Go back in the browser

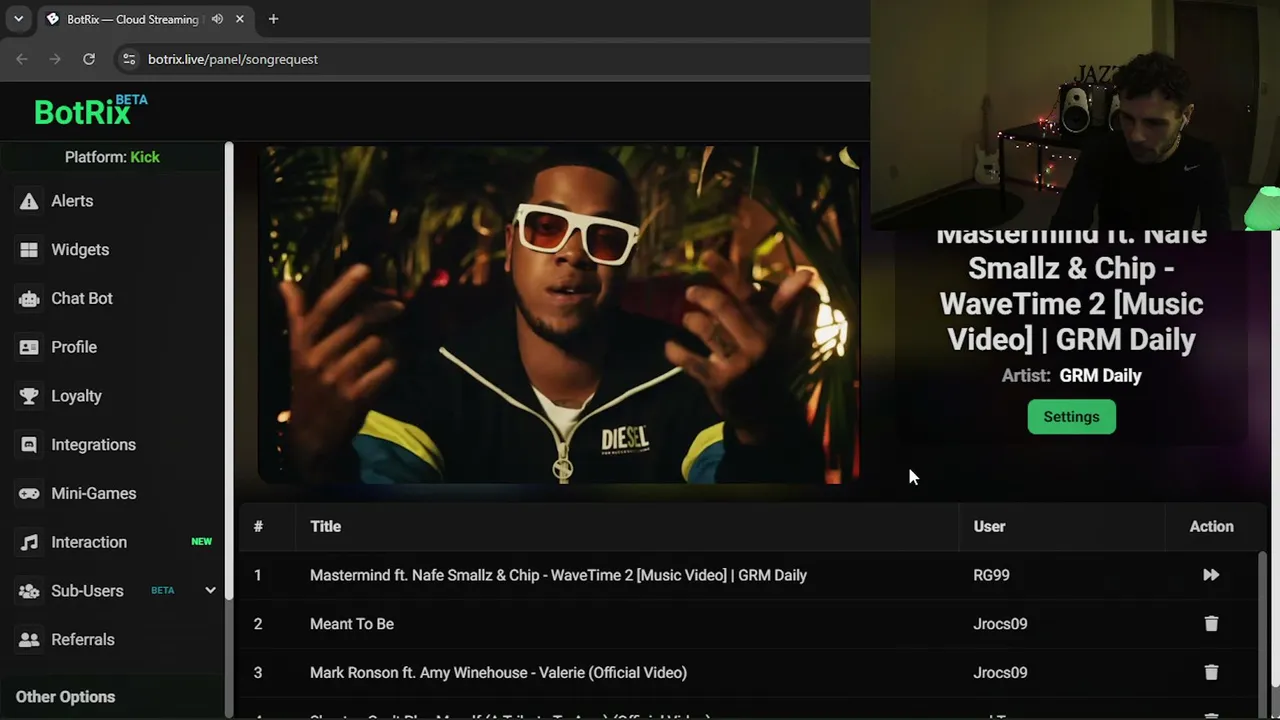point(22,59)
